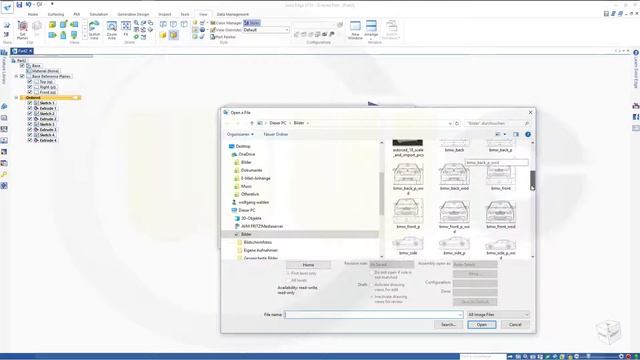Collapse the Ordered node in the PathFinder
The width and height of the screenshot is (640, 360).
[16, 98]
